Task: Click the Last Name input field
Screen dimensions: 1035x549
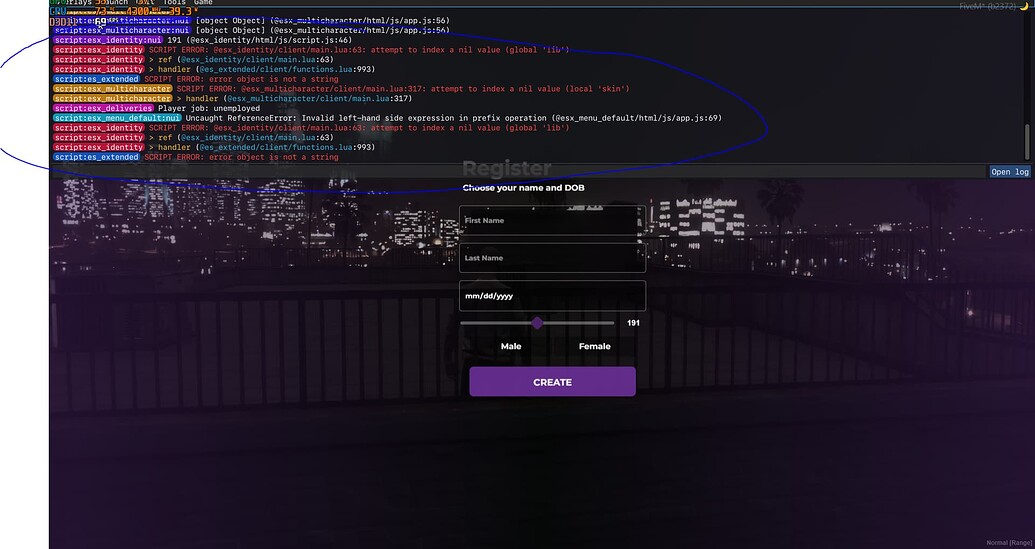Action: coord(552,258)
